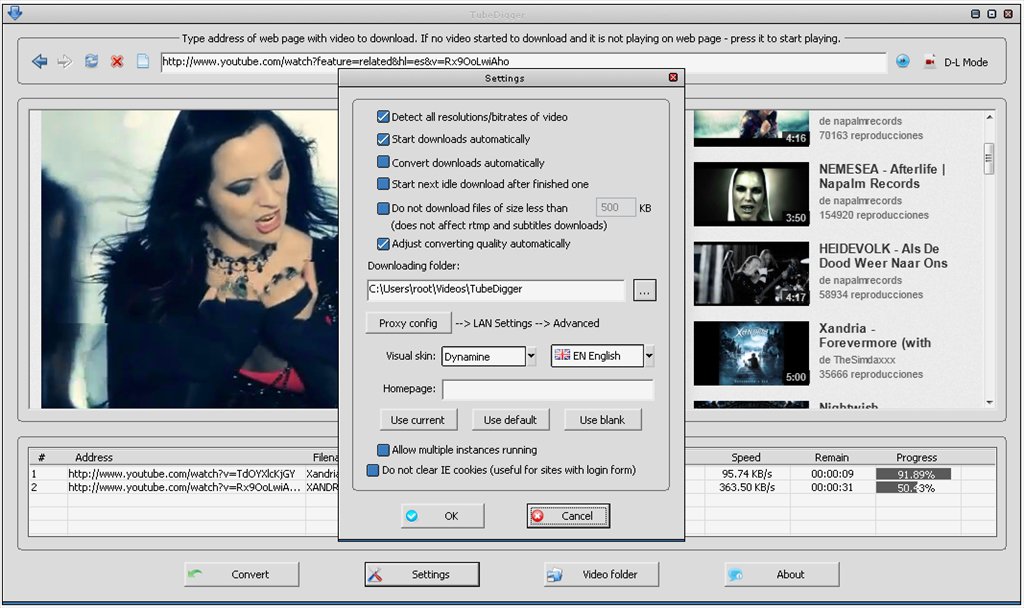Open the Visual skin Dynamine dropdown arrow

click(x=531, y=356)
